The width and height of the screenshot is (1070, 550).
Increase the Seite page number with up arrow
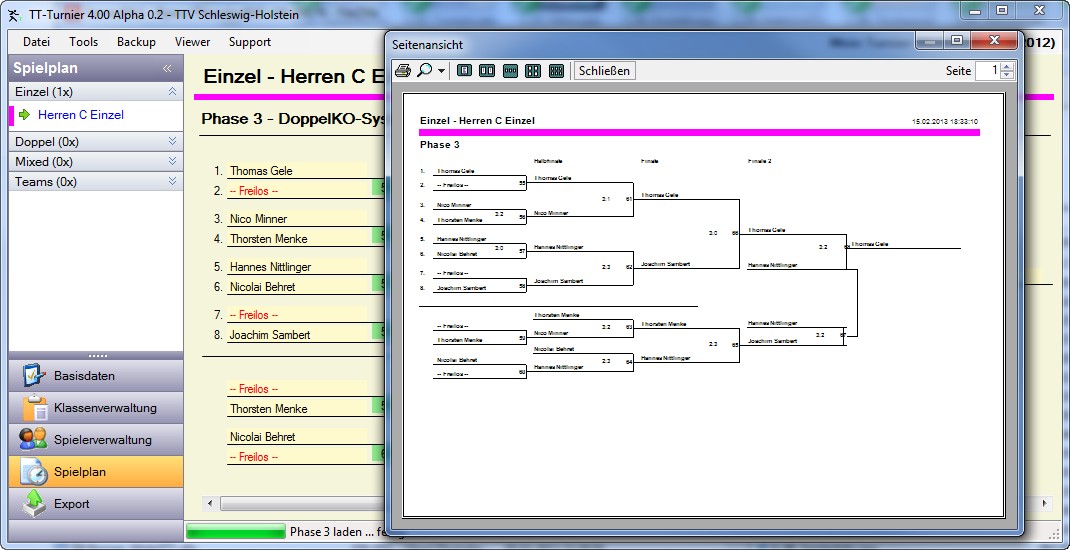1007,67
